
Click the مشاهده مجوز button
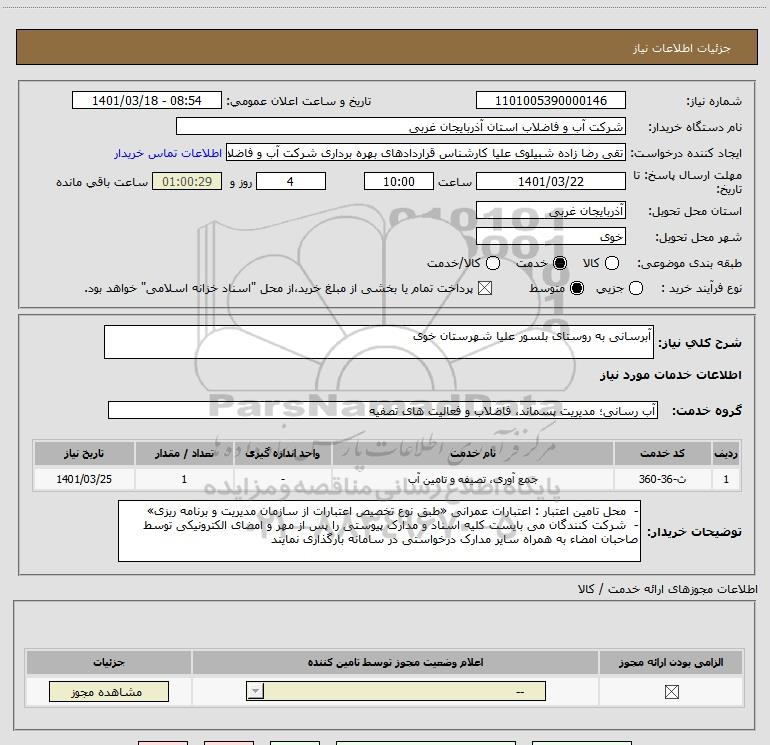109,691
